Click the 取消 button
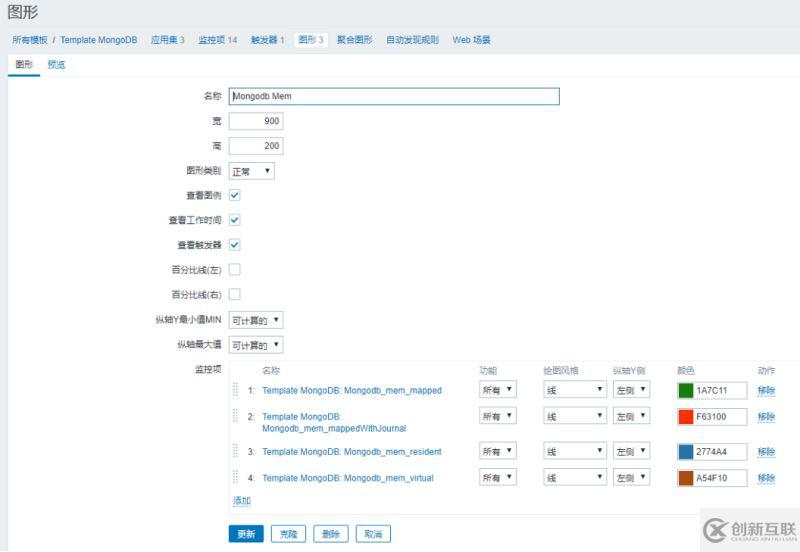800x552 pixels. pyautogui.click(x=373, y=534)
